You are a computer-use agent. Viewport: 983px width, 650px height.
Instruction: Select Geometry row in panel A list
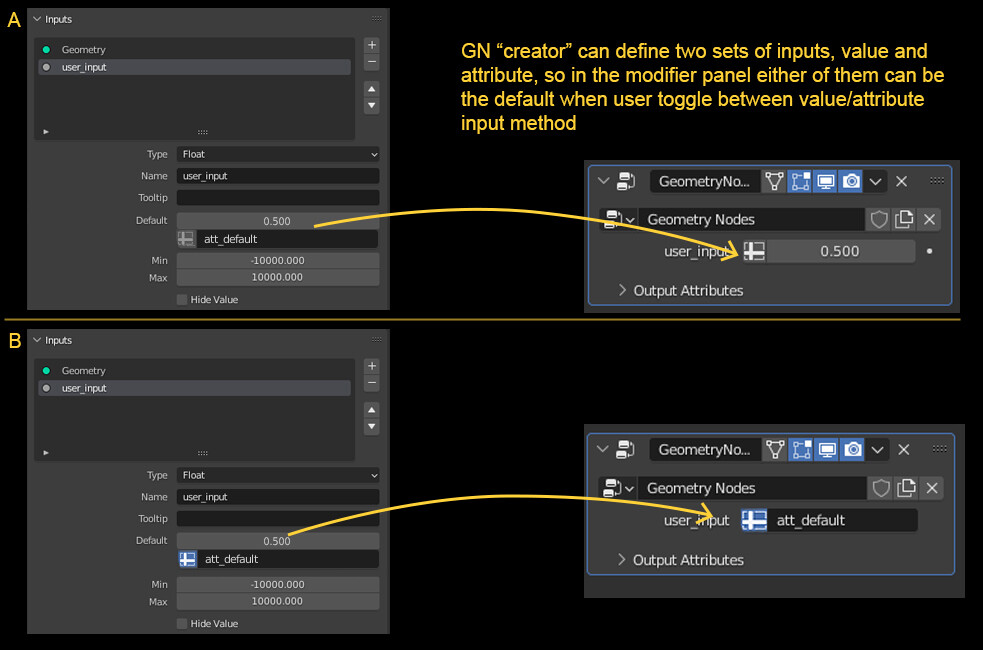coord(194,50)
